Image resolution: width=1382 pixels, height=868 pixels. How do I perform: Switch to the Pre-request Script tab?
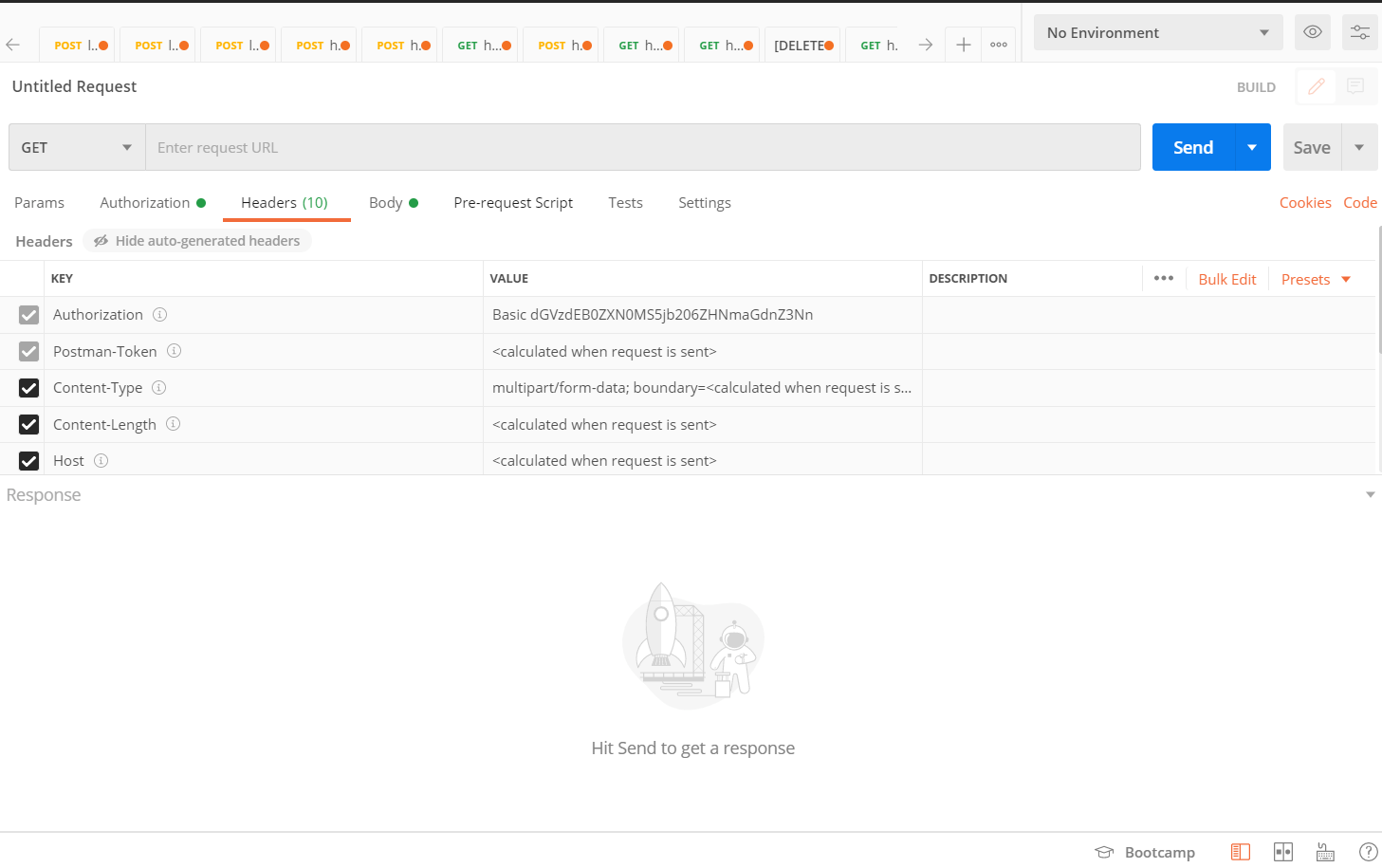point(513,202)
